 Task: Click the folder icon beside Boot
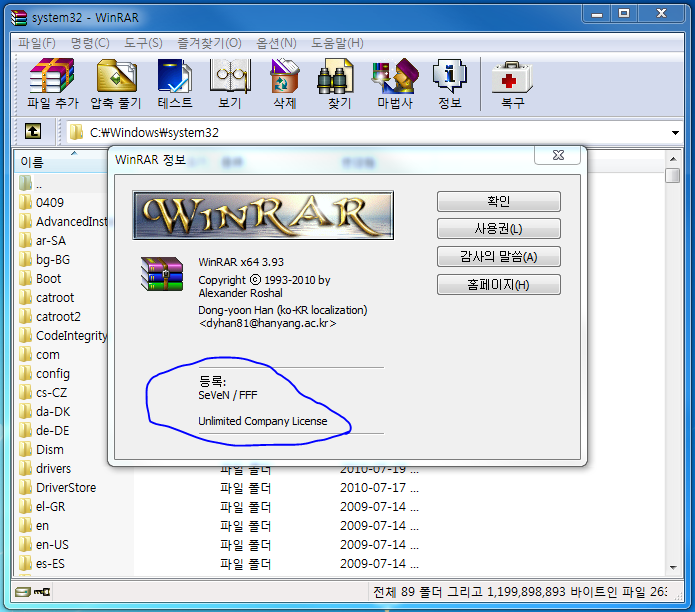26,278
